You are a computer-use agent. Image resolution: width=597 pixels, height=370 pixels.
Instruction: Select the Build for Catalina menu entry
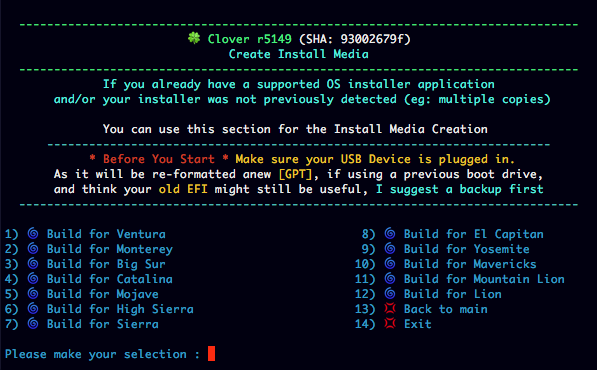pos(110,279)
